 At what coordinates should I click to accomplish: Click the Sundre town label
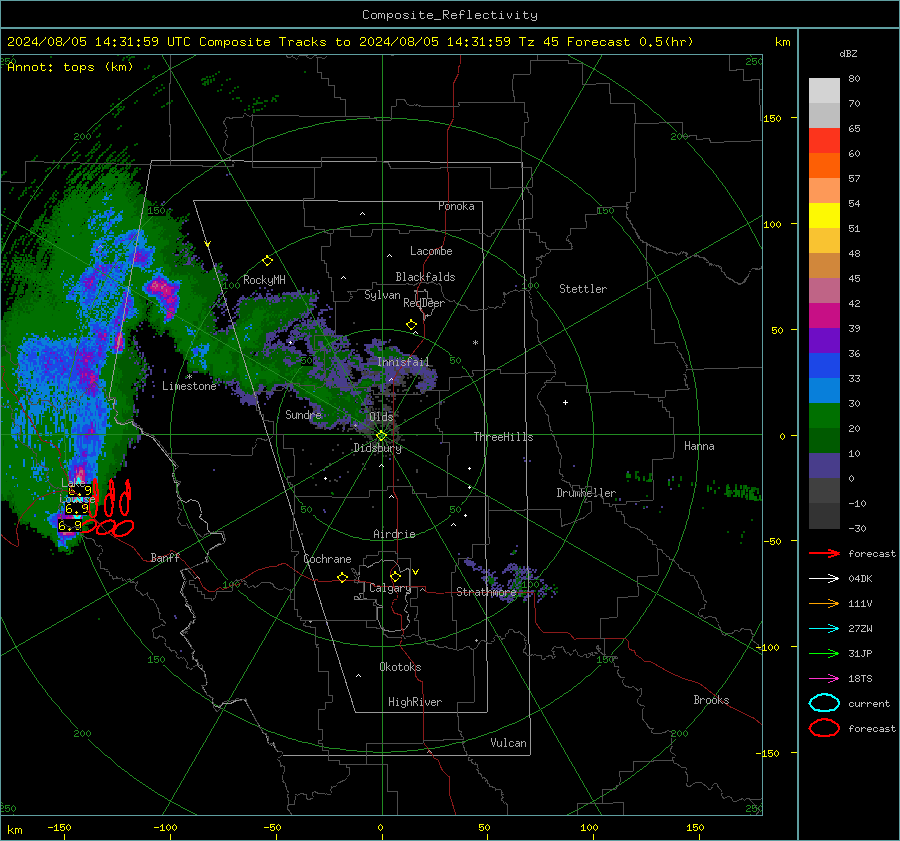pyautogui.click(x=303, y=414)
